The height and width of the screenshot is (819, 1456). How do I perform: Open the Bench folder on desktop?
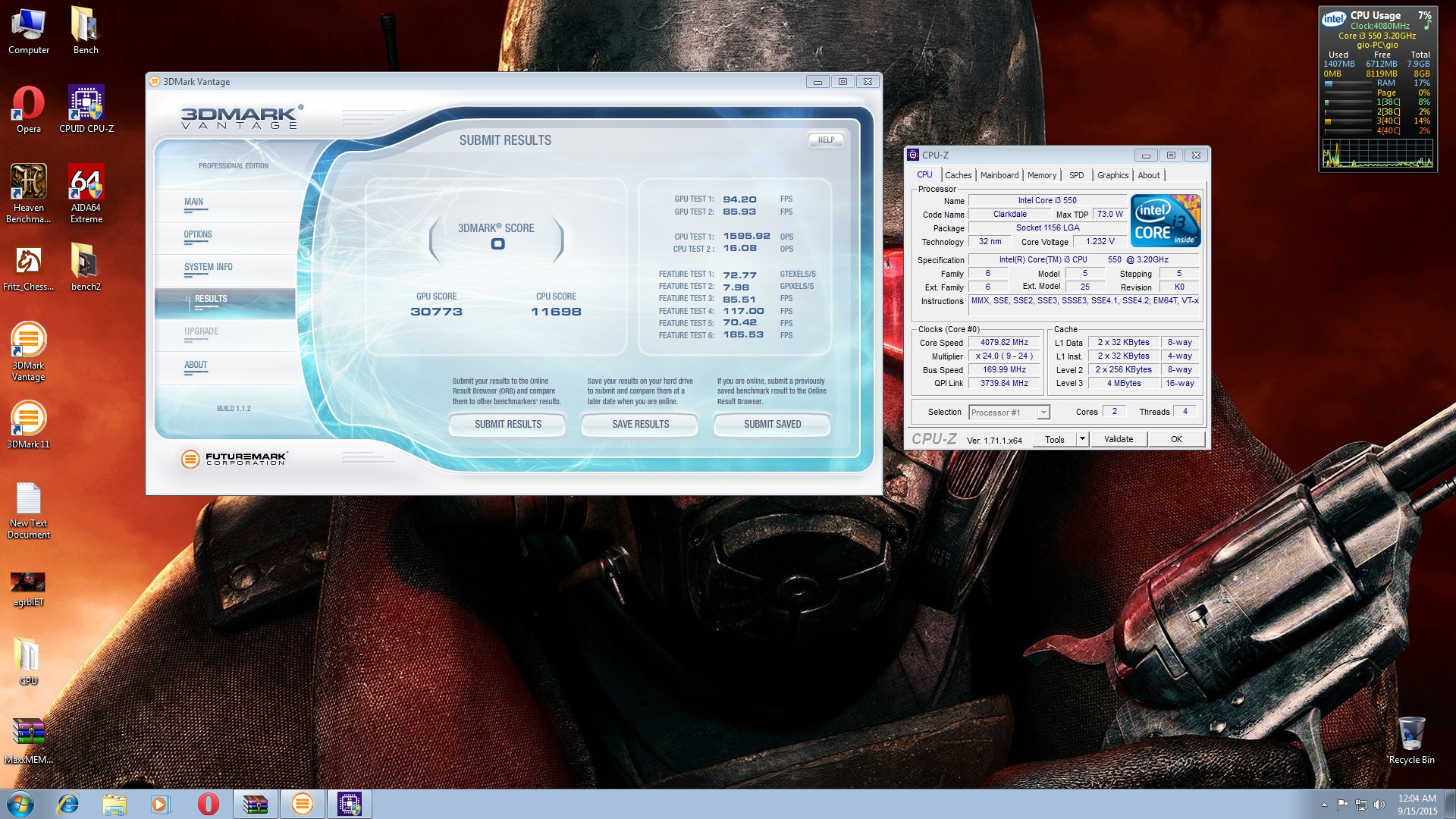point(86,32)
